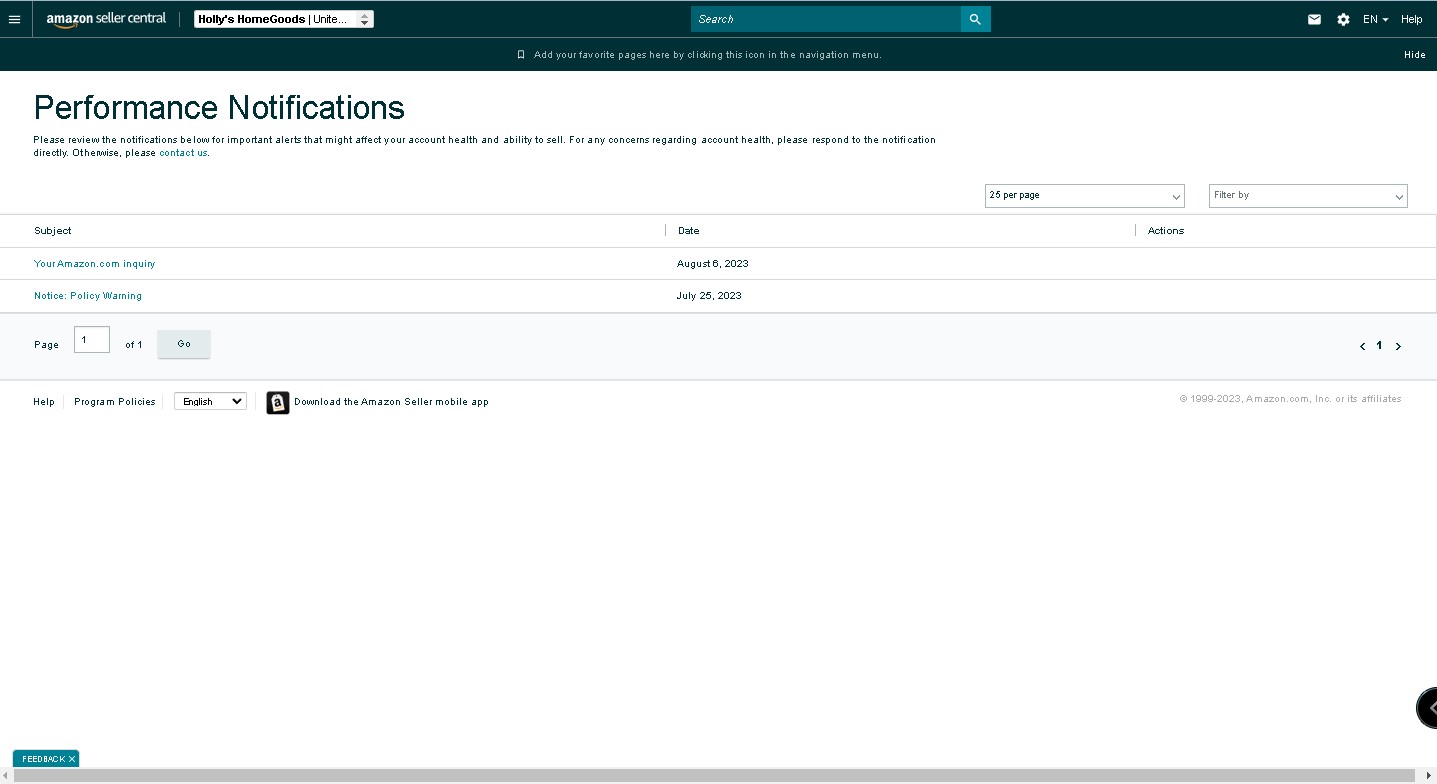Click the Amazon Seller Central logo
The height and width of the screenshot is (784, 1437).
click(x=106, y=19)
